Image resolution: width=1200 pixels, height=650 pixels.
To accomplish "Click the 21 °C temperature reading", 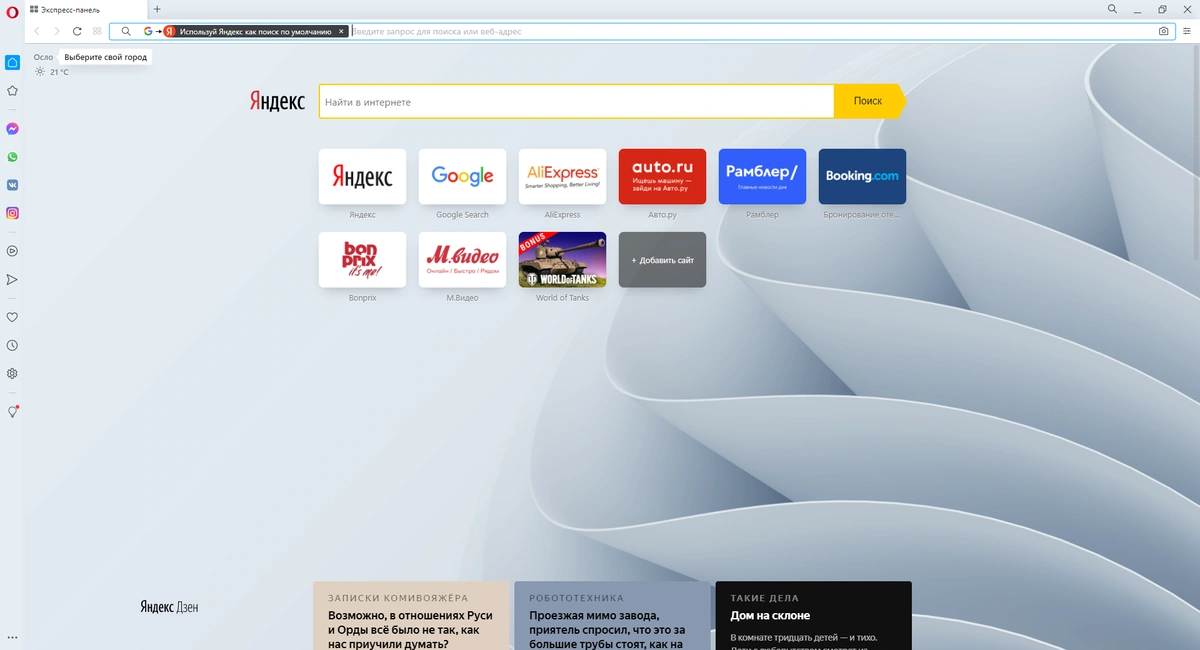I will pyautogui.click(x=59, y=72).
